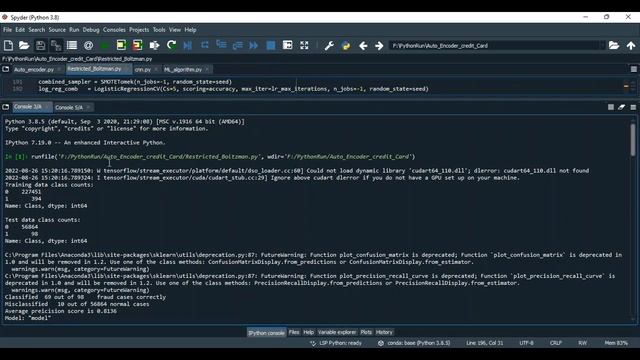Click the conda: base (Python 3.8.5) status
Screen dimensions: 640x360
[x=414, y=343]
